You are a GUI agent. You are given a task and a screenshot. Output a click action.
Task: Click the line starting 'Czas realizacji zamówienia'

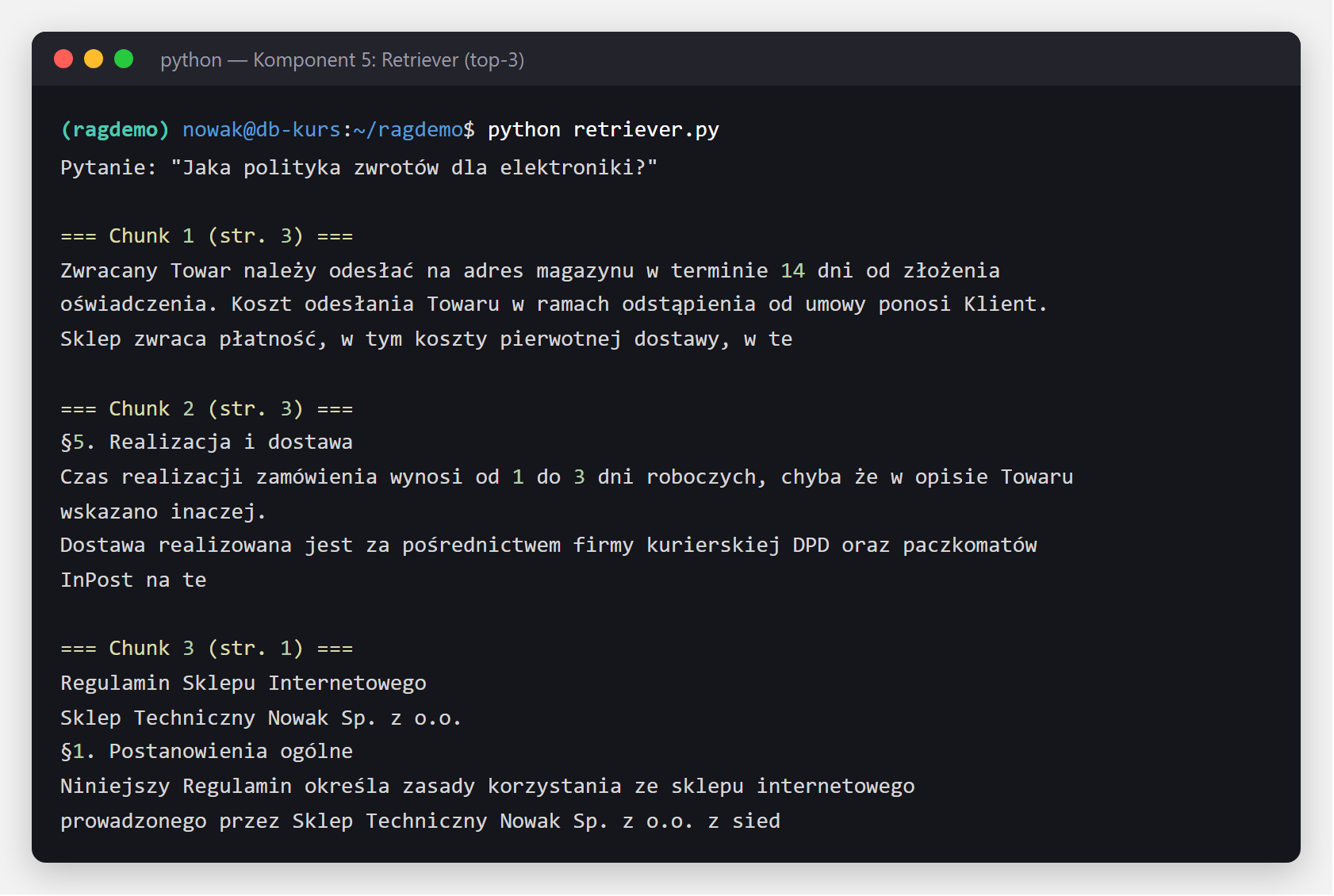point(567,477)
